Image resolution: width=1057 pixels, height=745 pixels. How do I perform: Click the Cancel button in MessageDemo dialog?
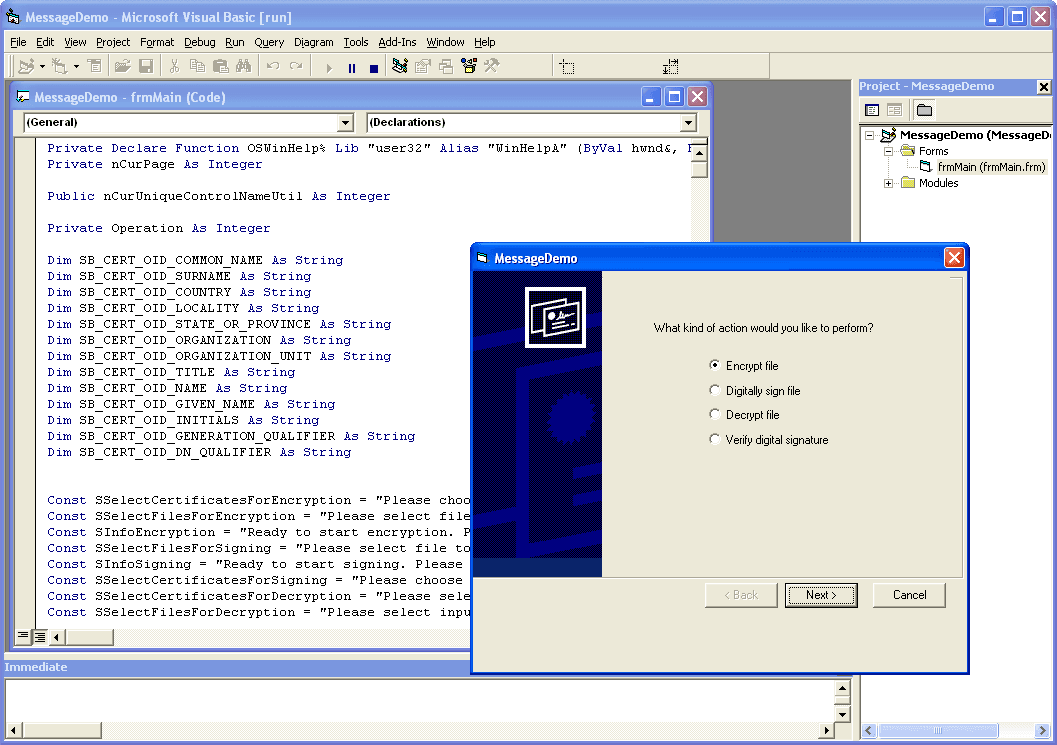909,595
